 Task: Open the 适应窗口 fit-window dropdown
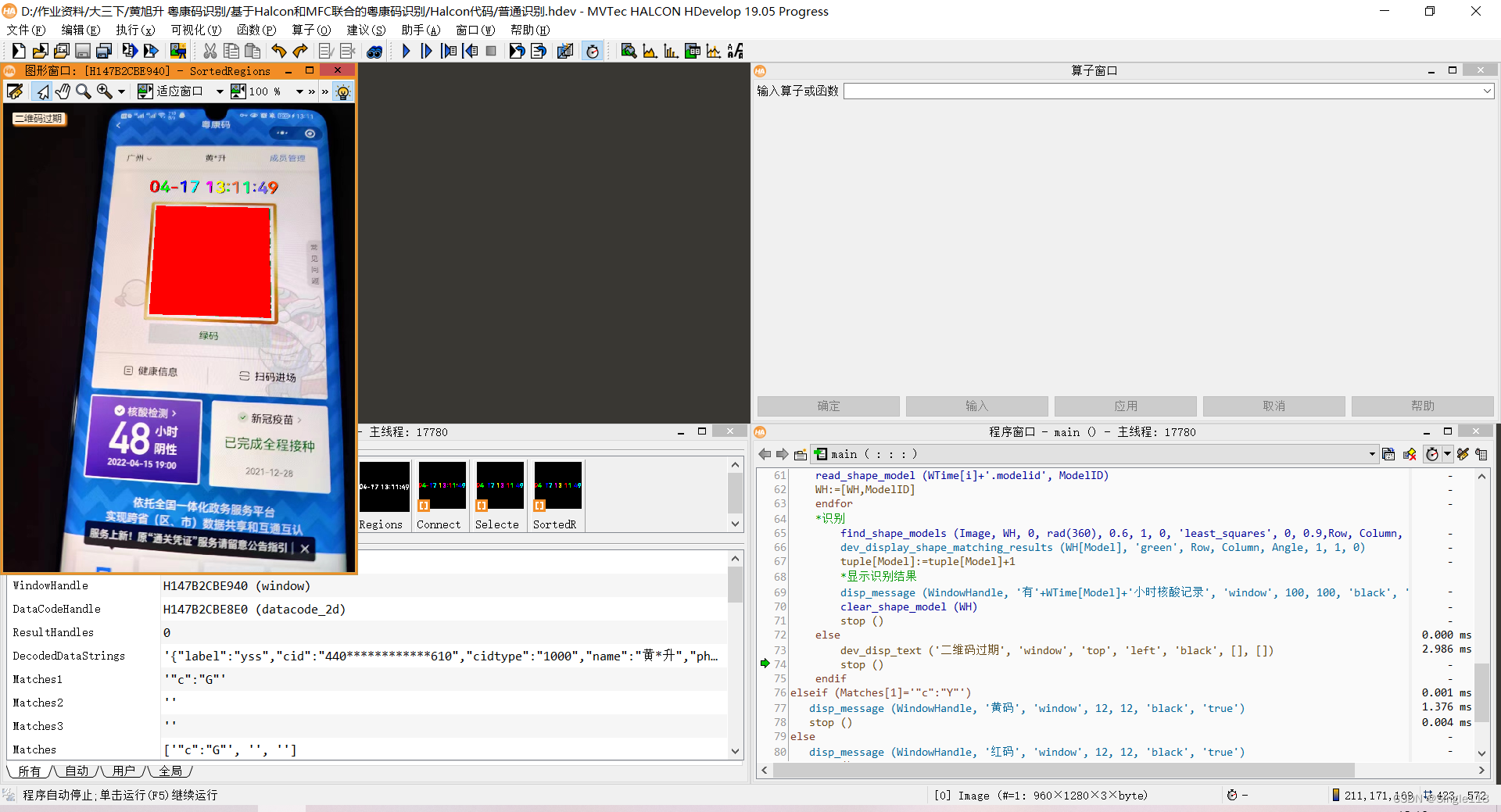220,92
